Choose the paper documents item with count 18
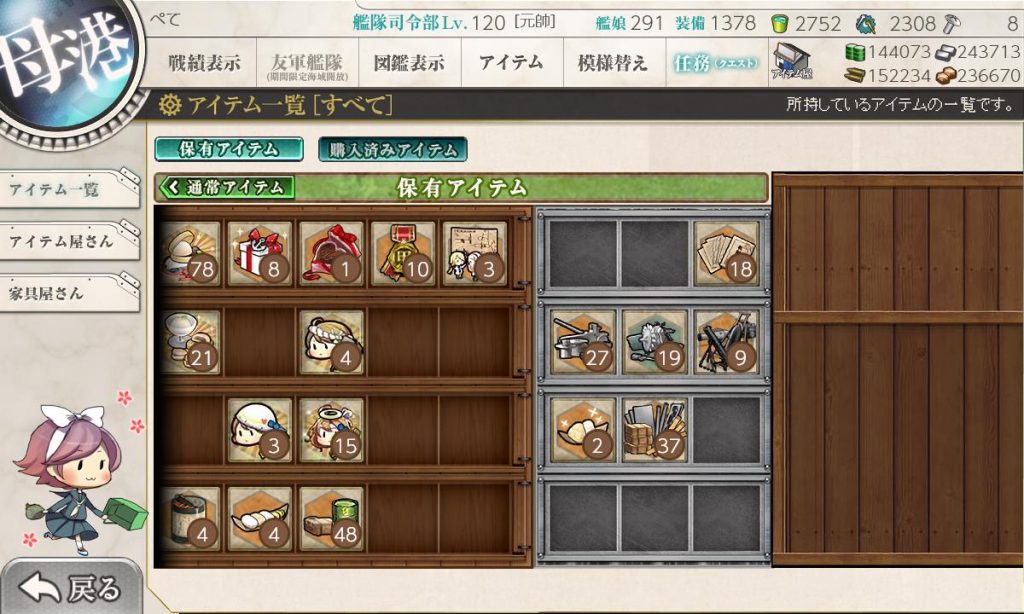Viewport: 1024px width, 614px height. click(x=726, y=254)
